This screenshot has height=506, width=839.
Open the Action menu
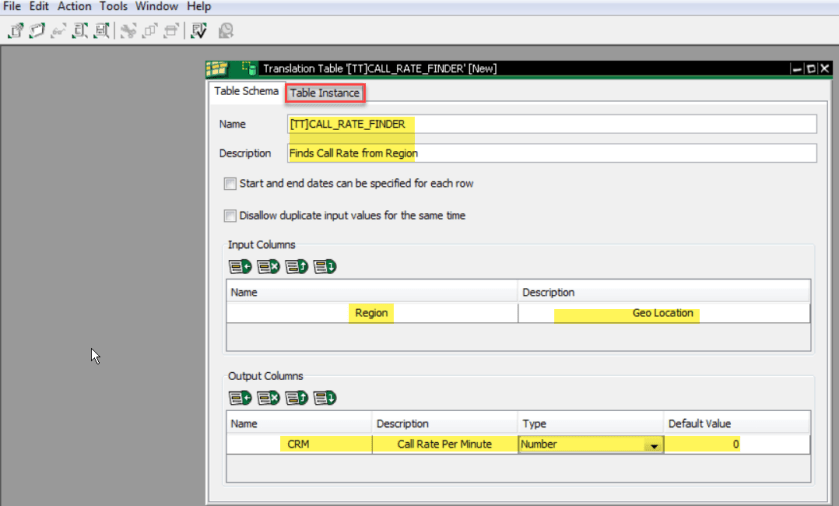coord(74,6)
